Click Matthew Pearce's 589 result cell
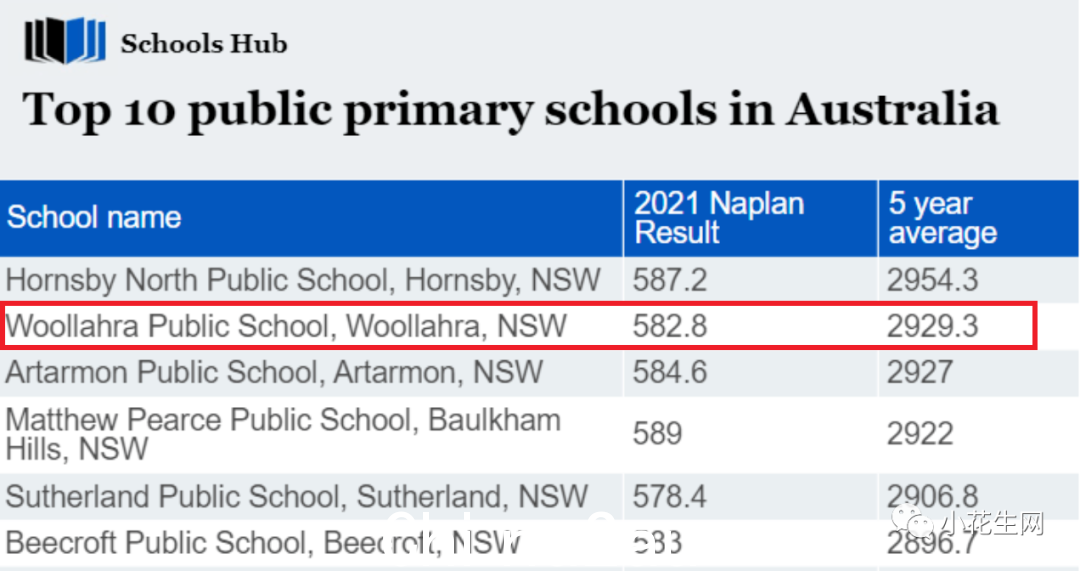The height and width of the screenshot is (571, 1080). (657, 434)
